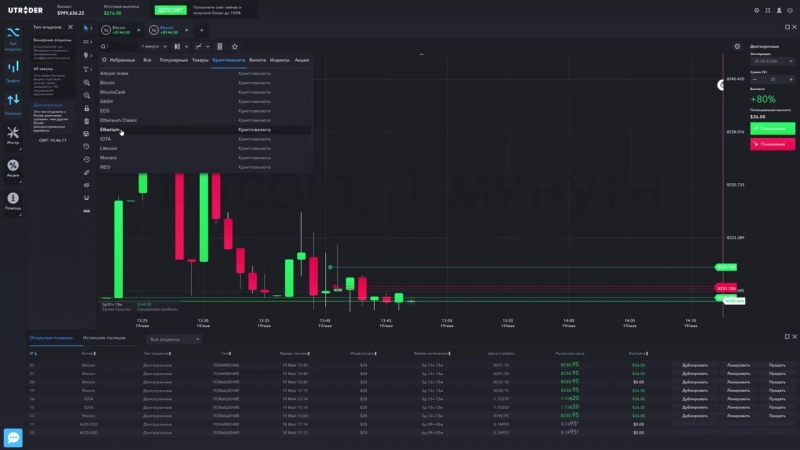Click the pencil icon in drawing toolbar
Image resolution: width=800 pixels, height=450 pixels.
click(86, 172)
